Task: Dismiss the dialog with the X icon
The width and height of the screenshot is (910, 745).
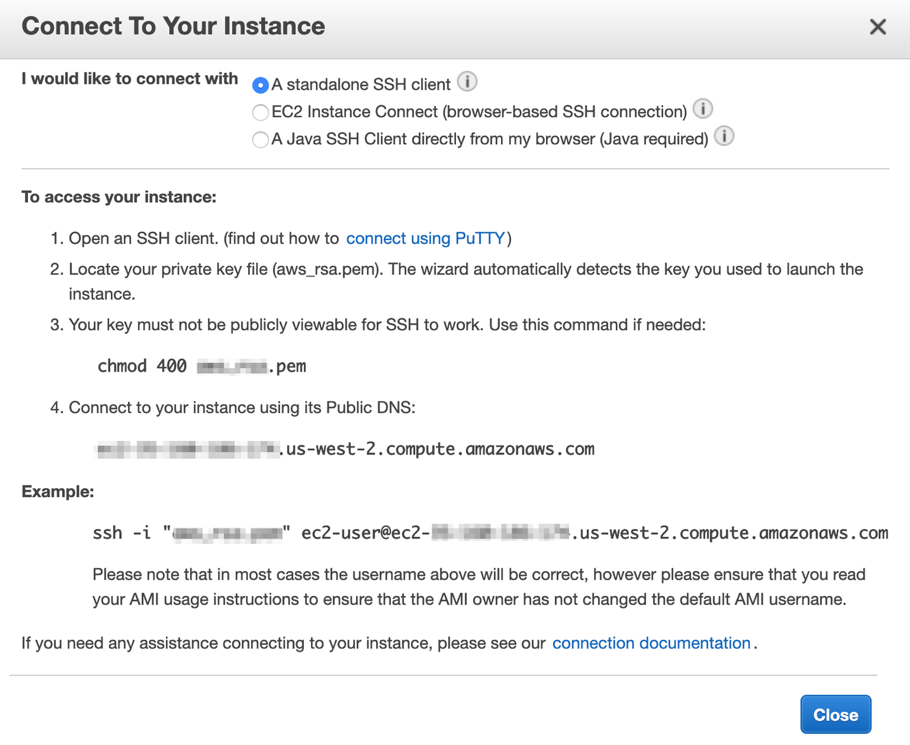Action: pos(877,27)
